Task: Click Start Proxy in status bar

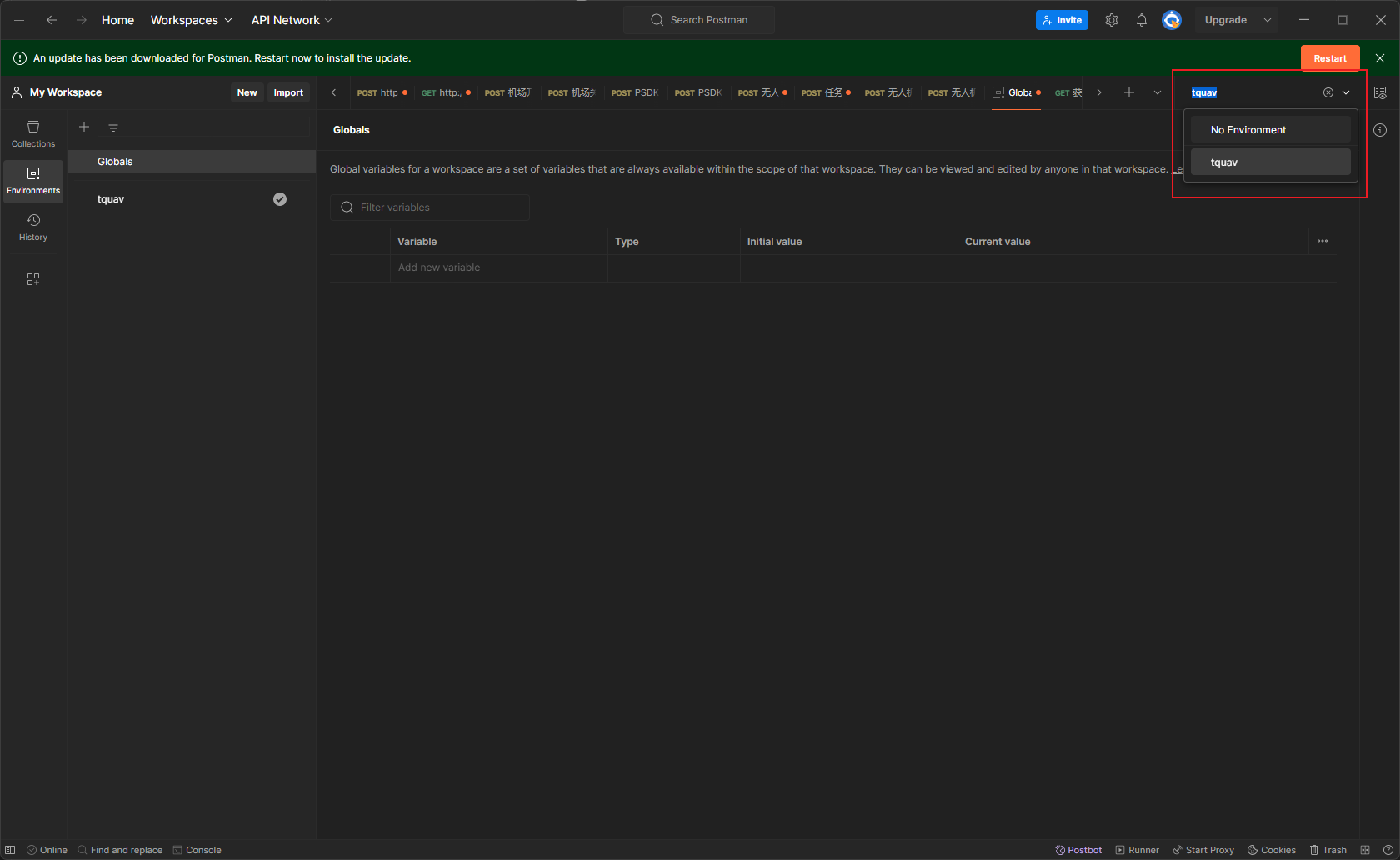Action: [1203, 850]
